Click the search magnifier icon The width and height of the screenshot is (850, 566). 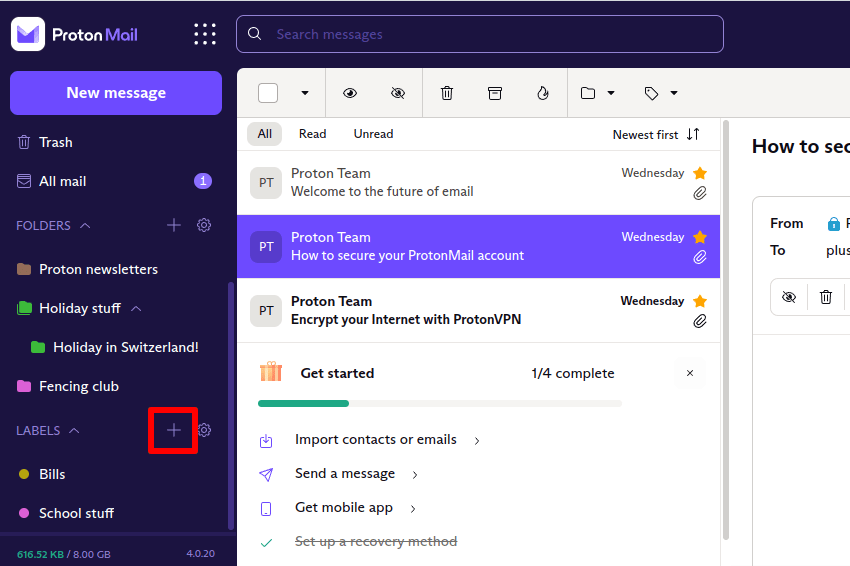(254, 34)
